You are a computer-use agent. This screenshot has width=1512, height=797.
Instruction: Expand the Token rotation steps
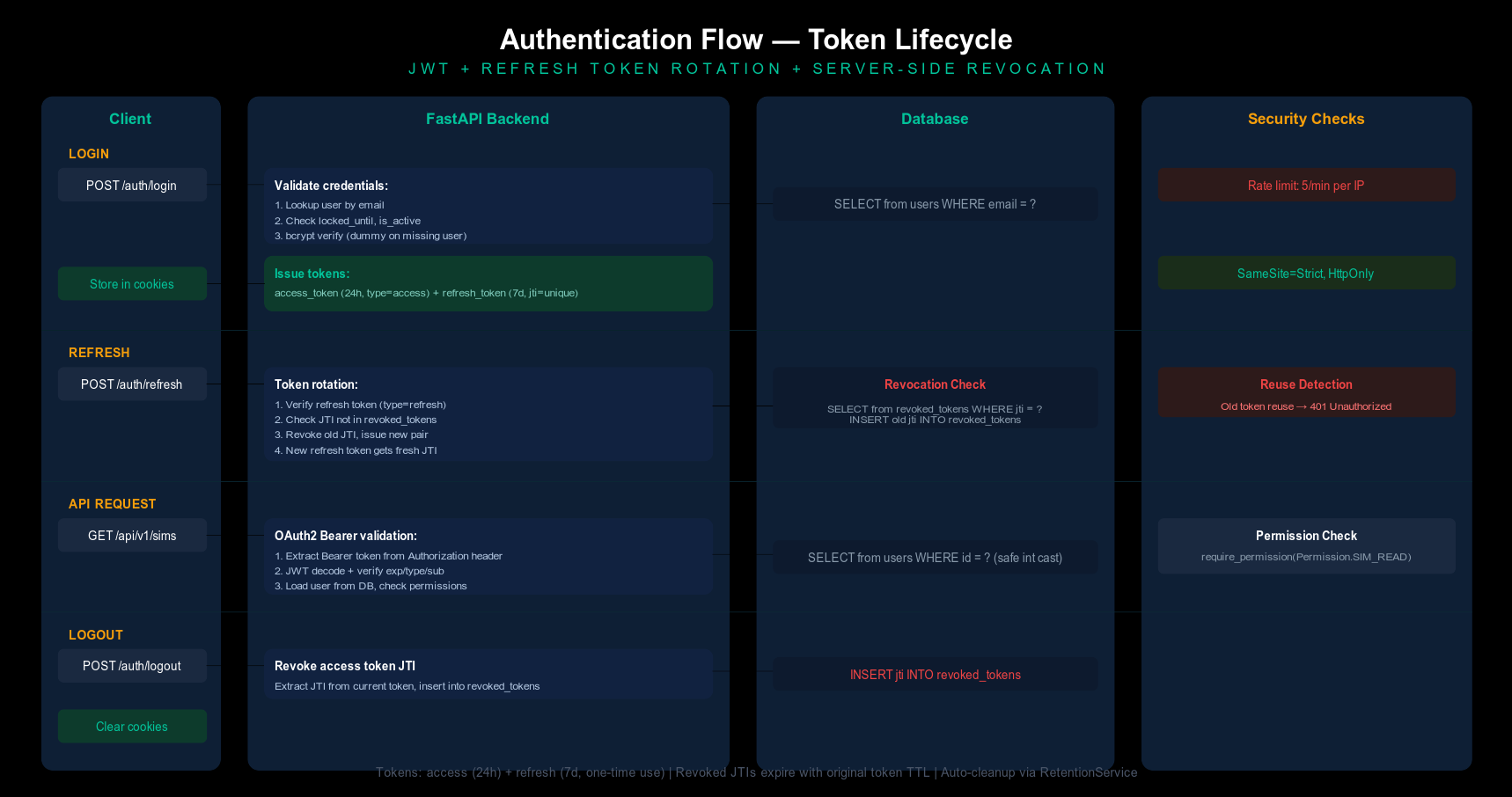point(488,413)
